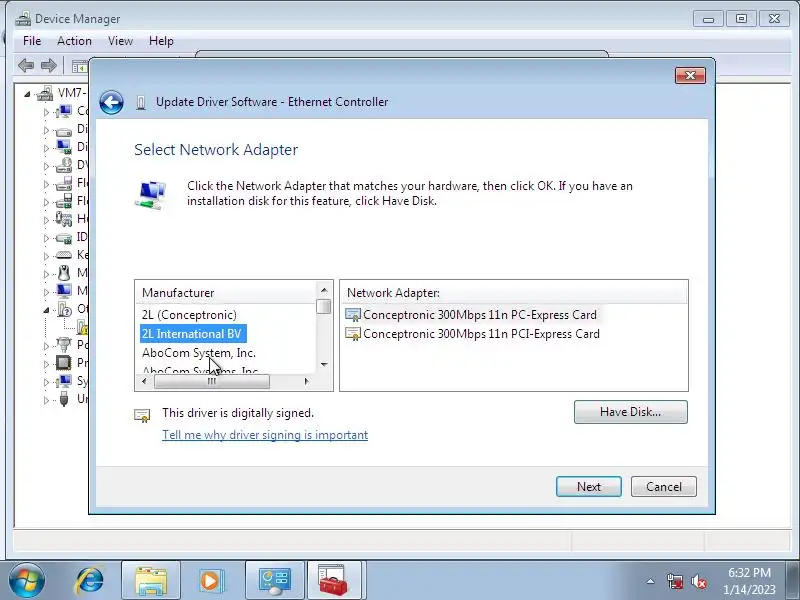The height and width of the screenshot is (600, 800).
Task: Open the Control Panel taskbar icon
Action: [x=274, y=580]
